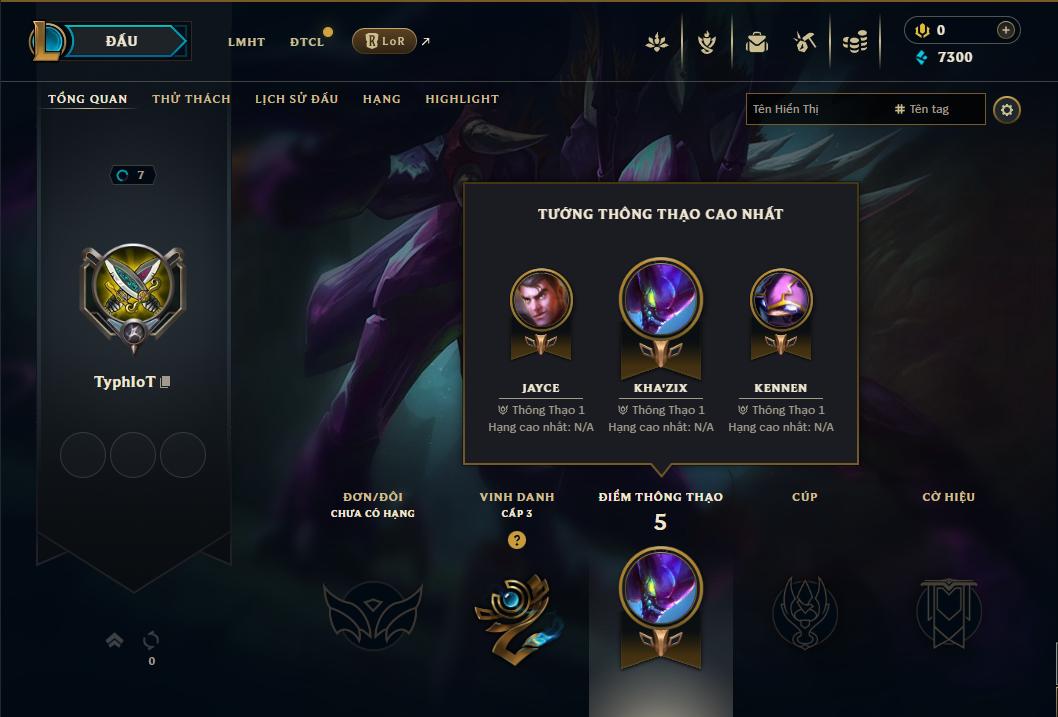Click the profile settings gear icon
Screen dimensions: 1058x717
click(x=1007, y=110)
